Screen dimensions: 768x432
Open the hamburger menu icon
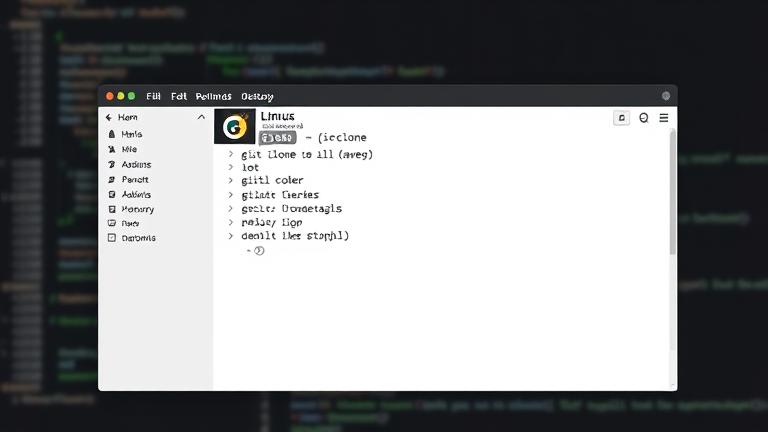click(664, 118)
